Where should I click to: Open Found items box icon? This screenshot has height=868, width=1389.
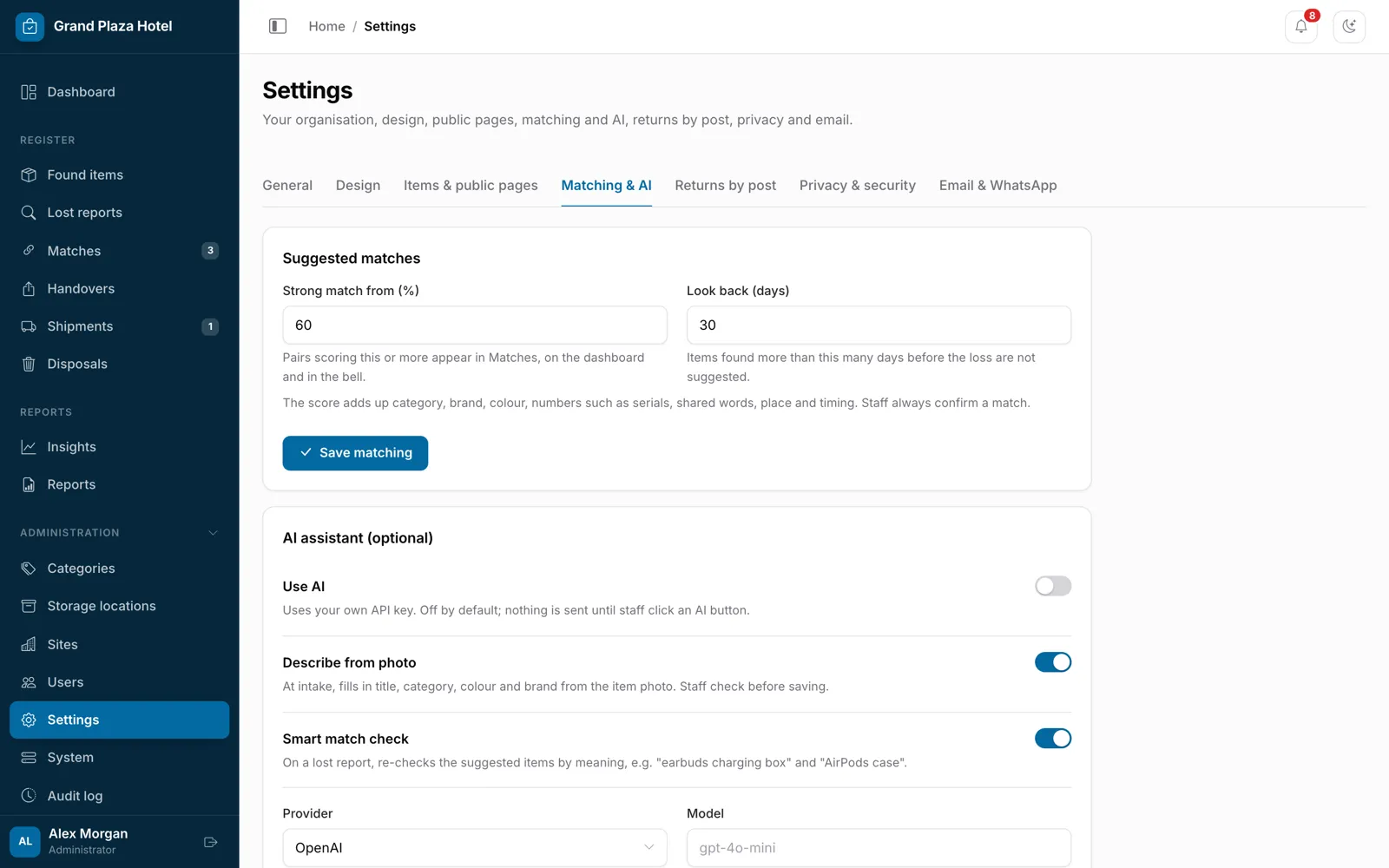point(29,174)
